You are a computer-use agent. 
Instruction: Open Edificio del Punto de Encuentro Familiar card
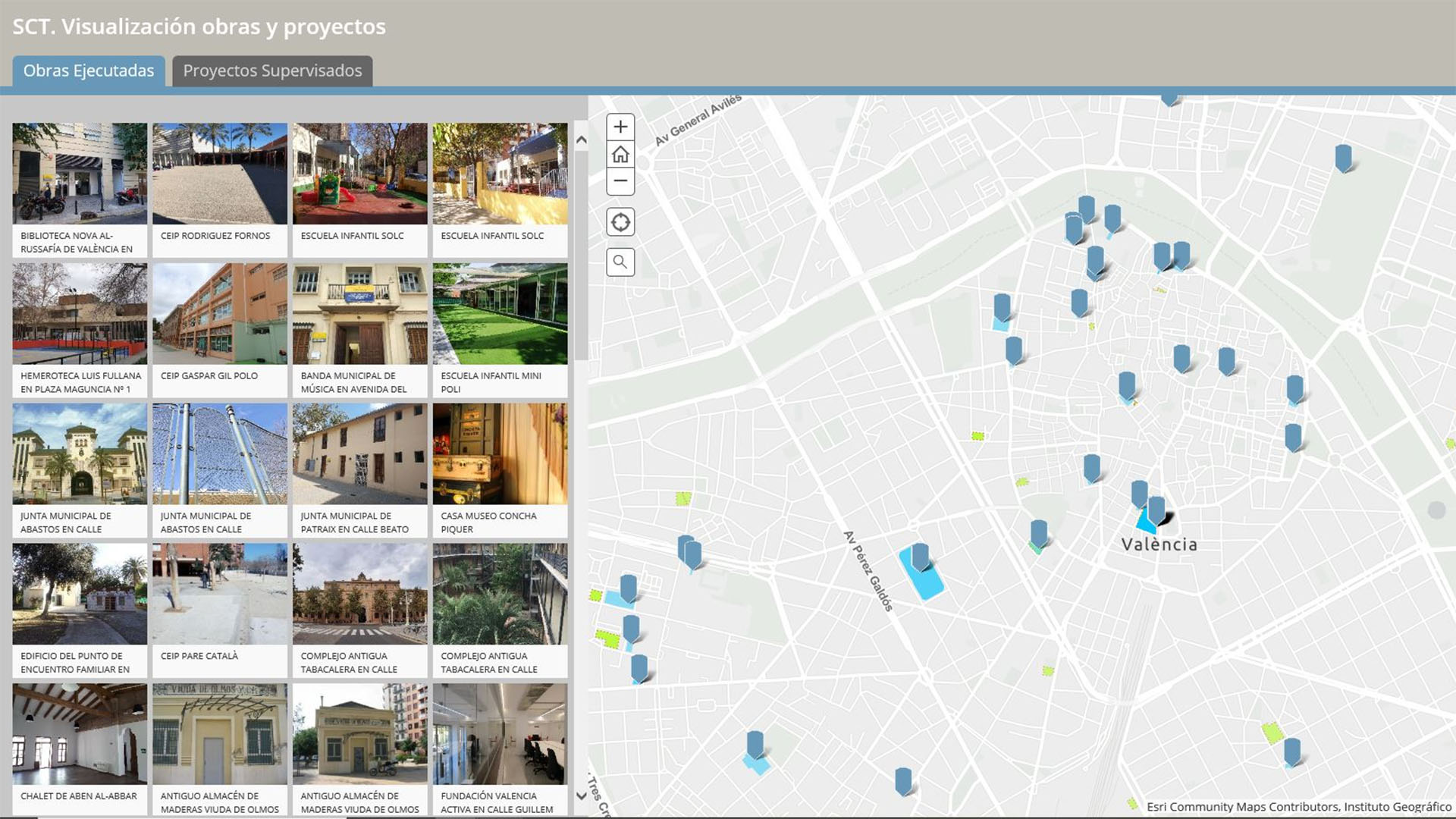[x=80, y=610]
